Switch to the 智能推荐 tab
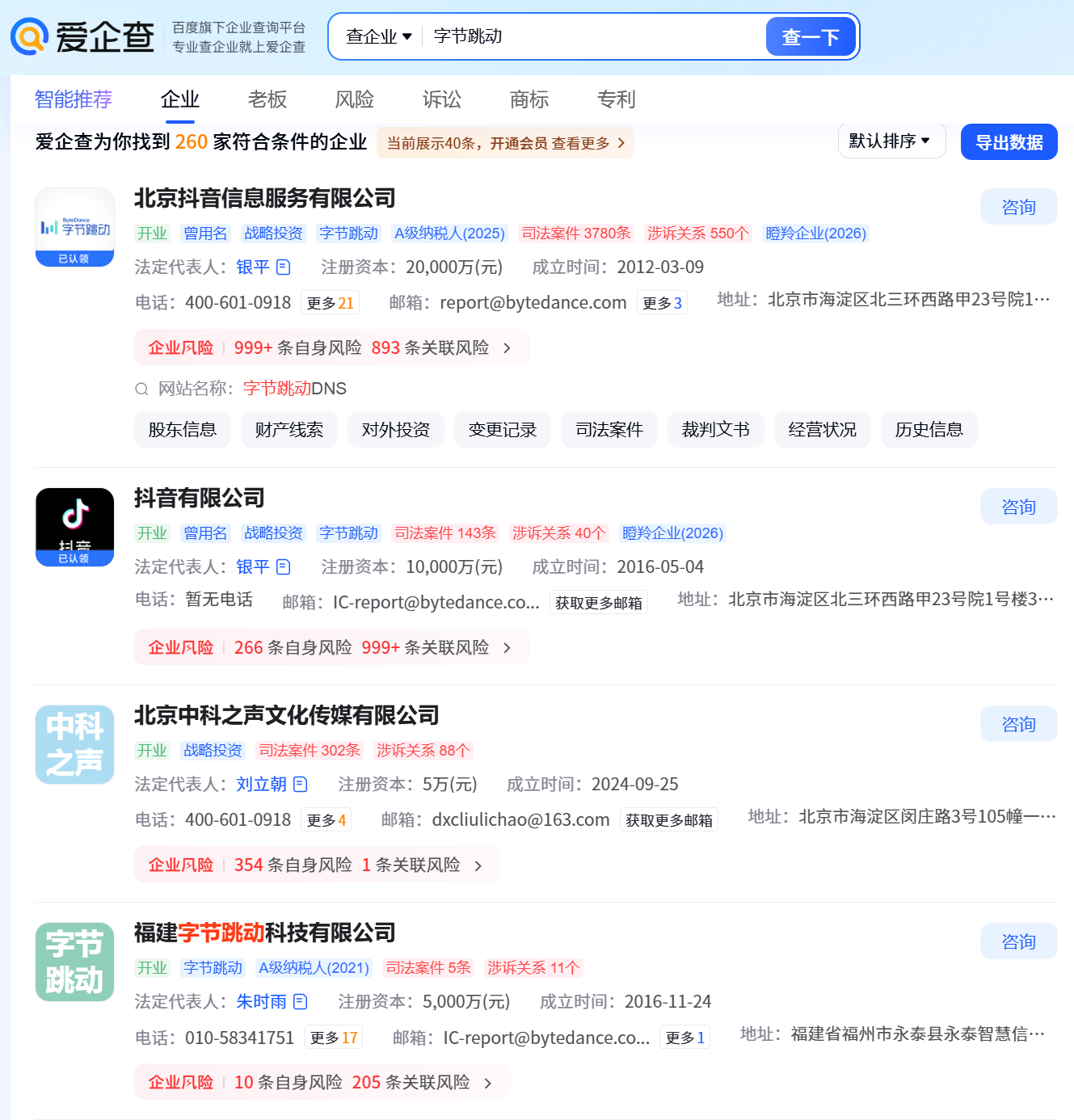 [74, 99]
